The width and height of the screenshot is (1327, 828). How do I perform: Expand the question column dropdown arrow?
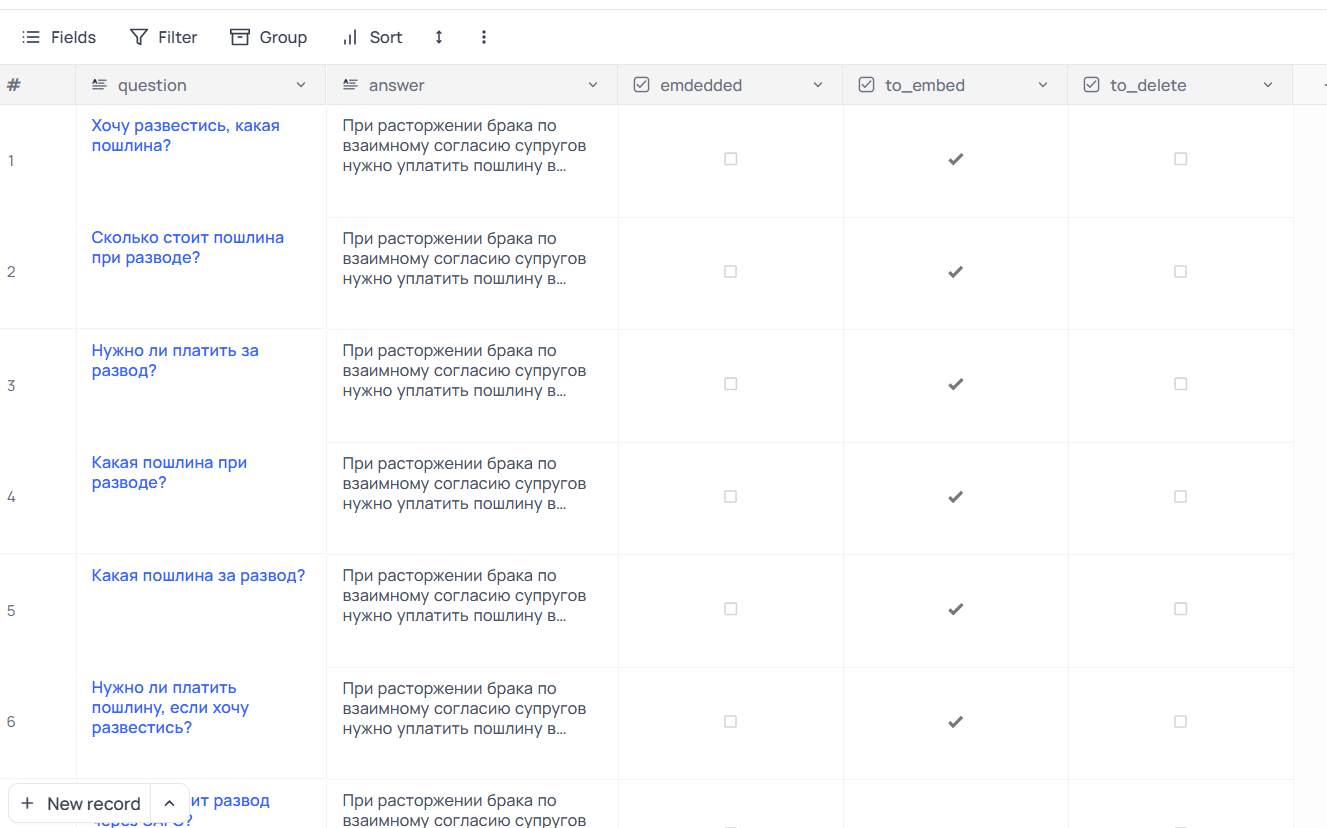click(x=301, y=85)
